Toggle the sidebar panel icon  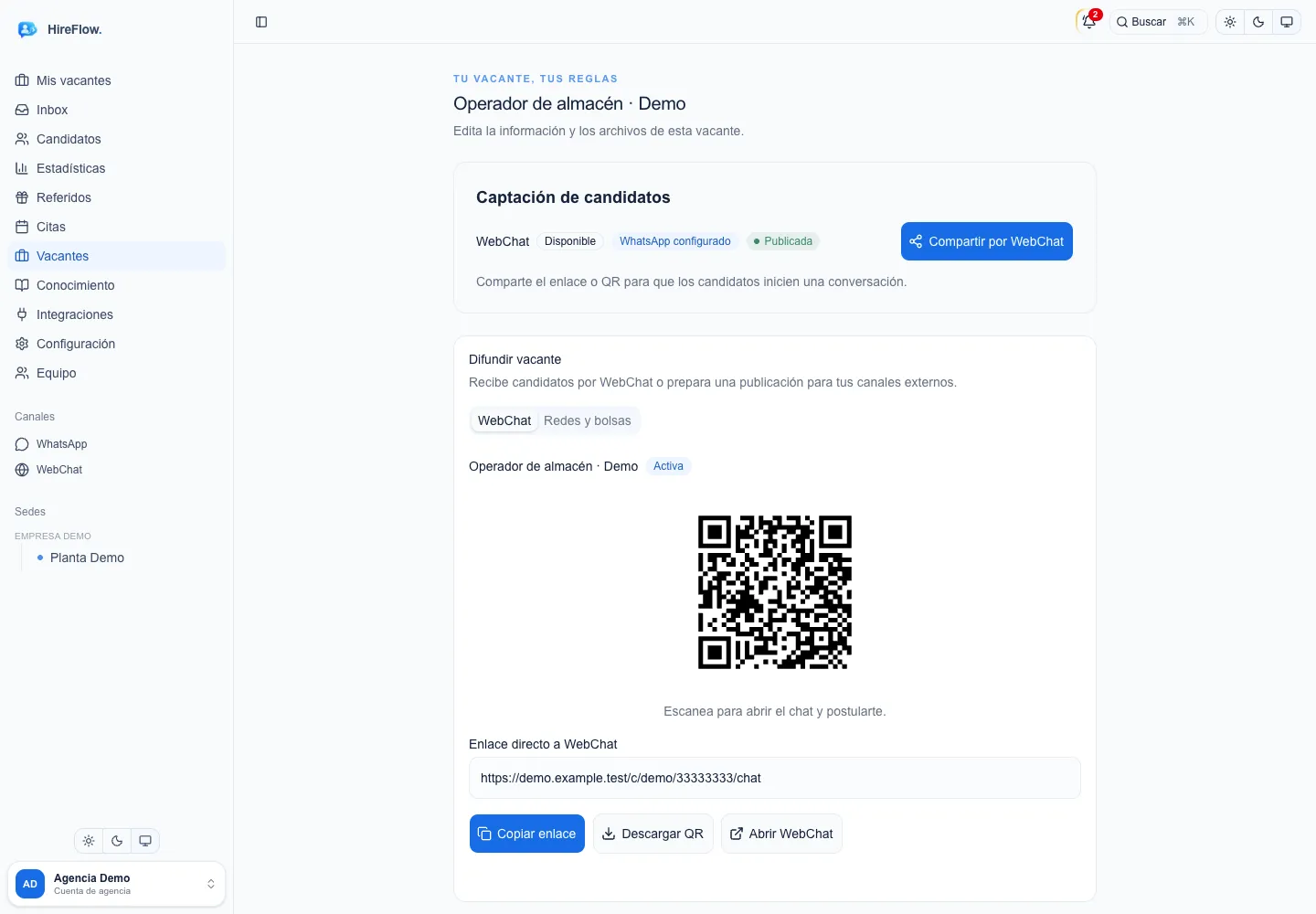(x=261, y=22)
